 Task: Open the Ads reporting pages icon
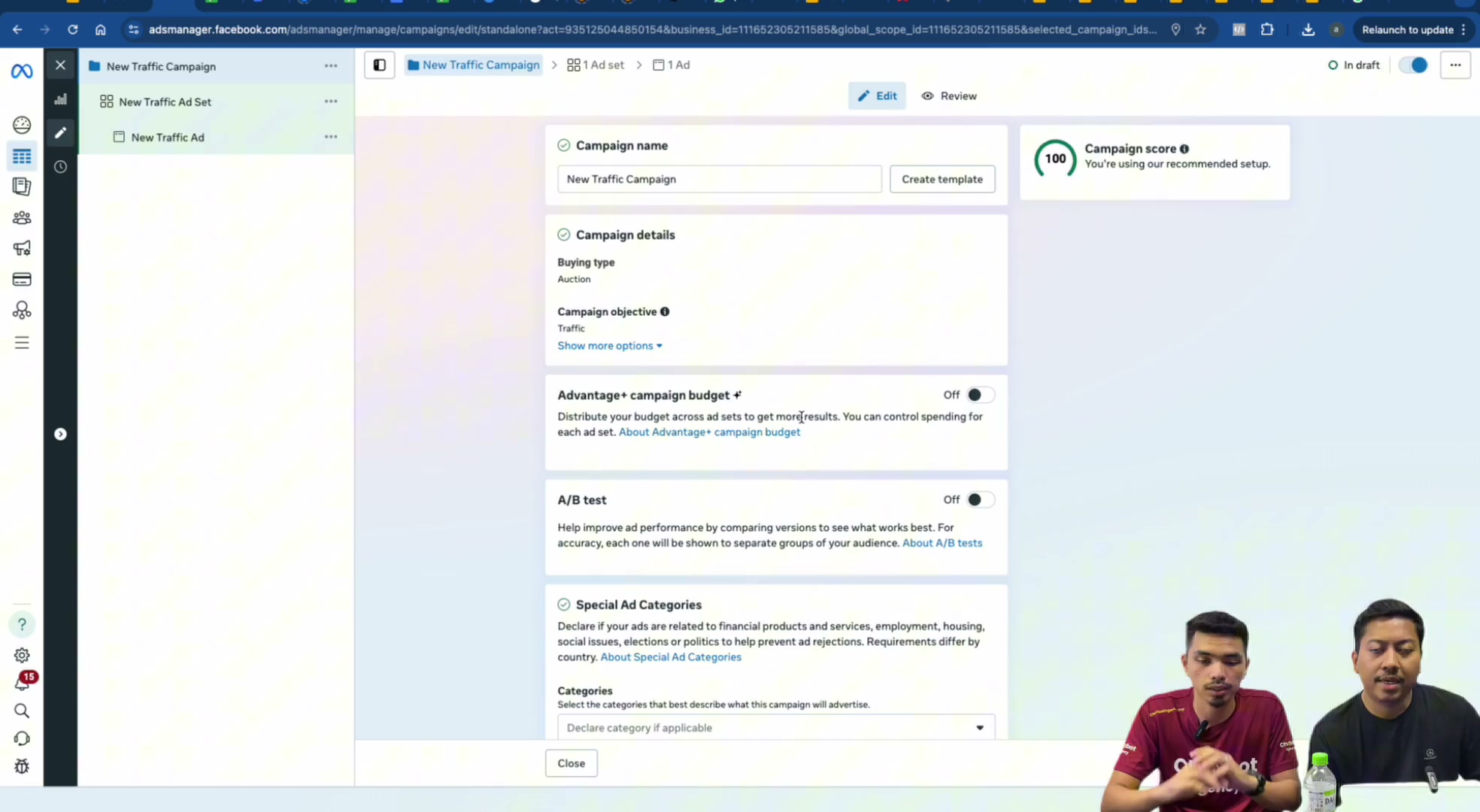[22, 186]
